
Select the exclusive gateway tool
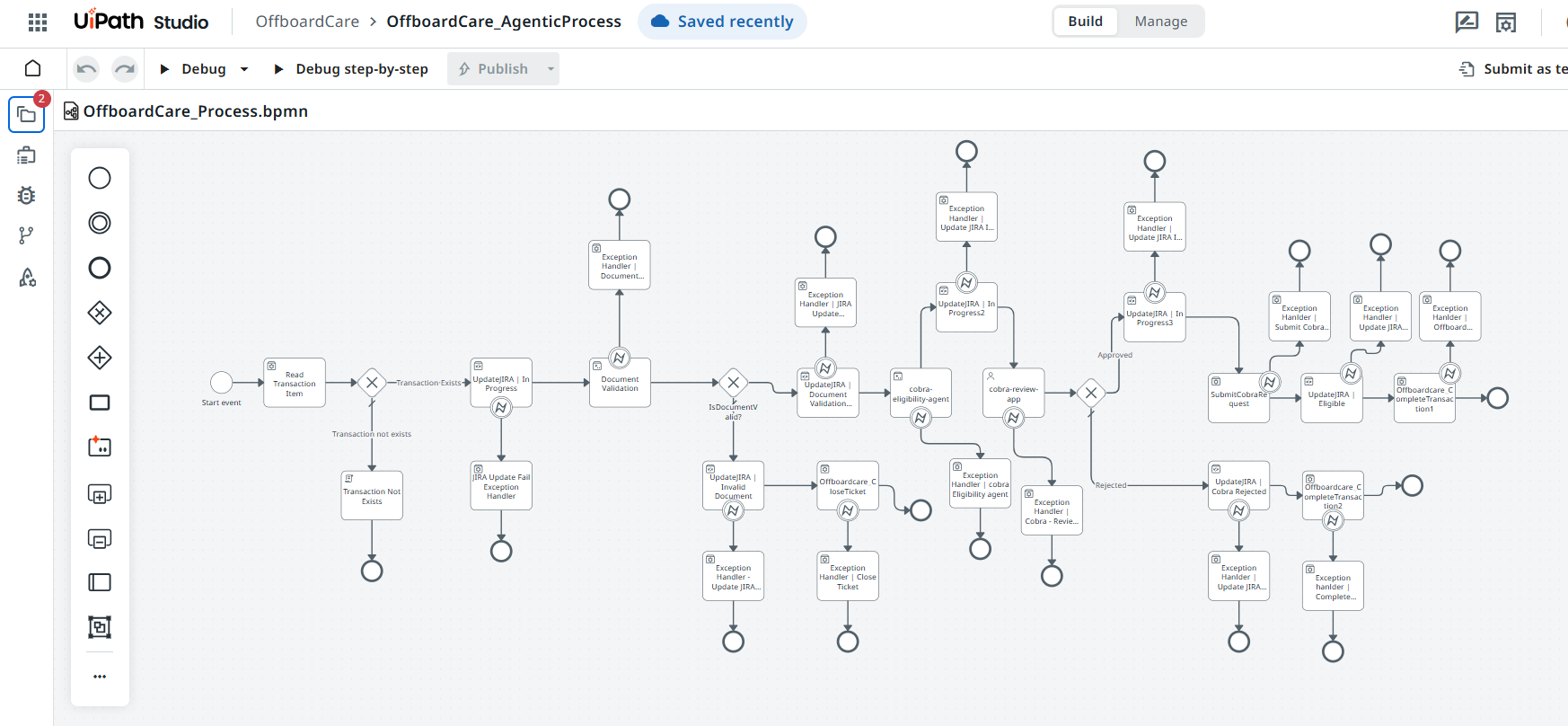pyautogui.click(x=100, y=313)
